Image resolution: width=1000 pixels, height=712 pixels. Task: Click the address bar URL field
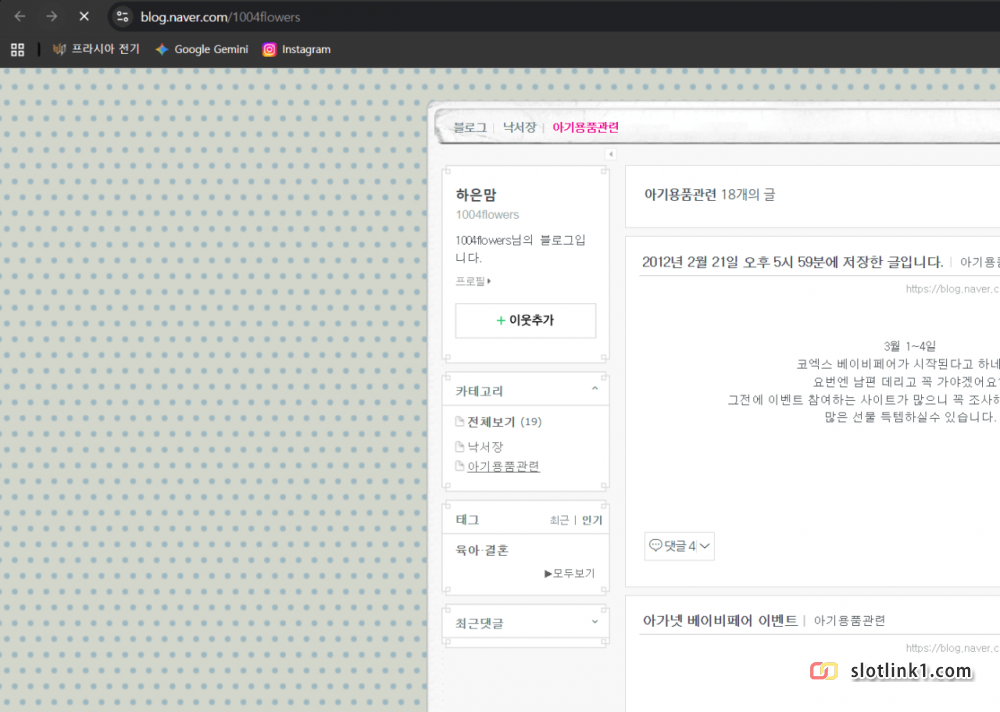point(500,16)
